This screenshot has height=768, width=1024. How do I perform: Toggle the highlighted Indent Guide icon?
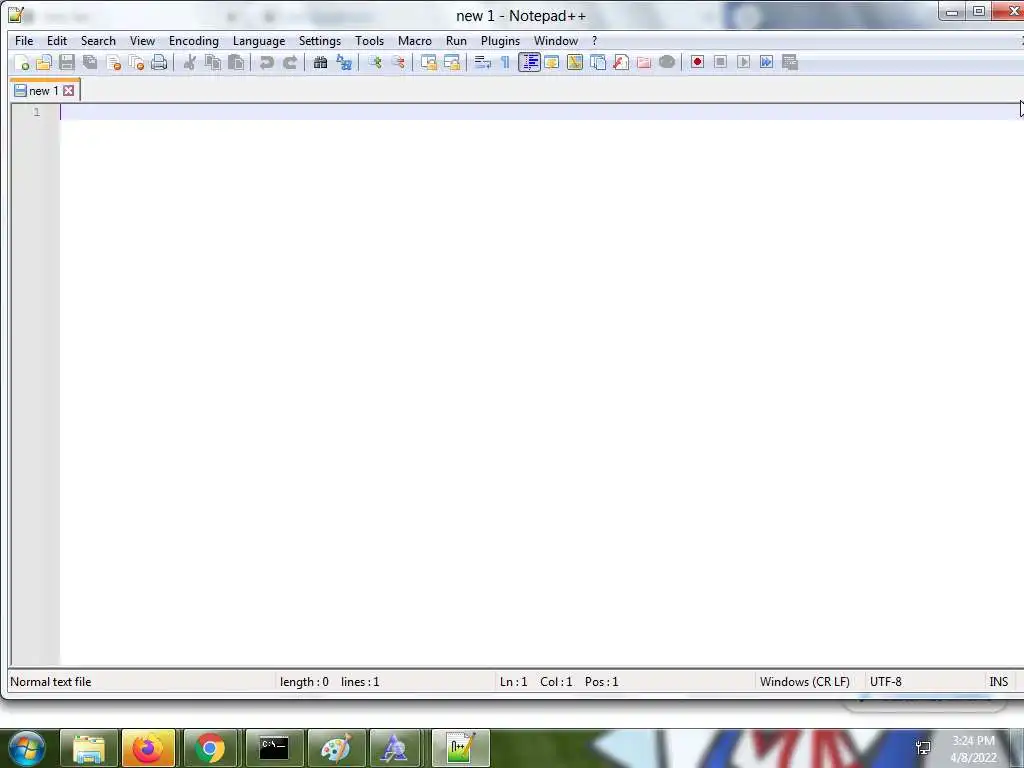pos(529,63)
